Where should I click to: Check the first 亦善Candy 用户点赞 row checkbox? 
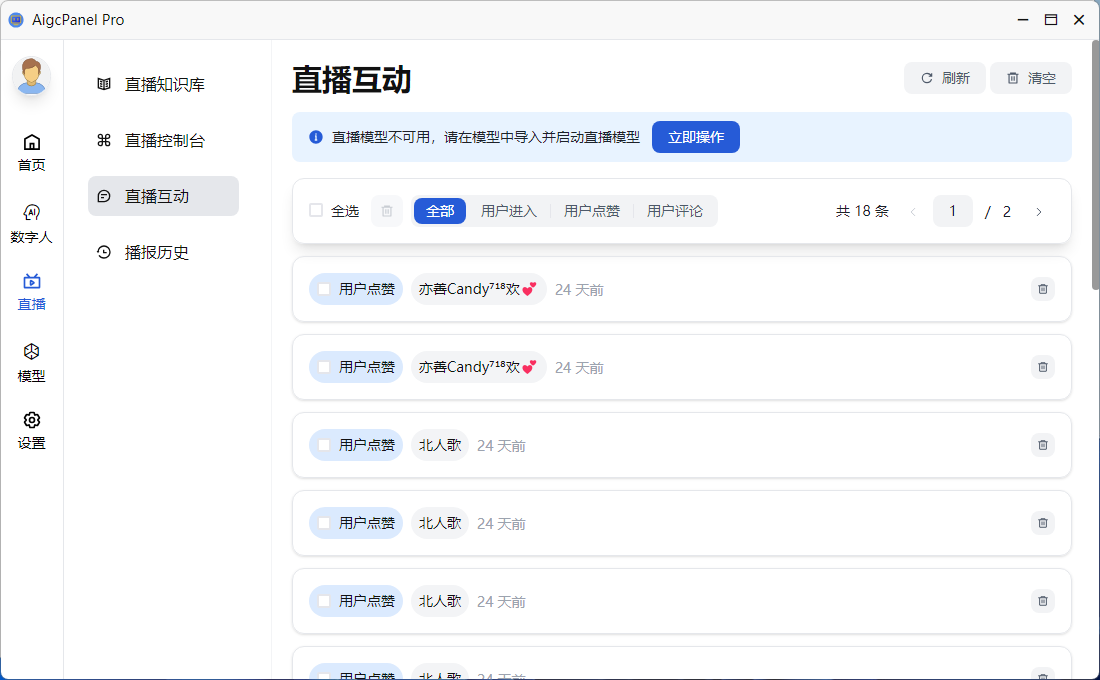(x=324, y=289)
